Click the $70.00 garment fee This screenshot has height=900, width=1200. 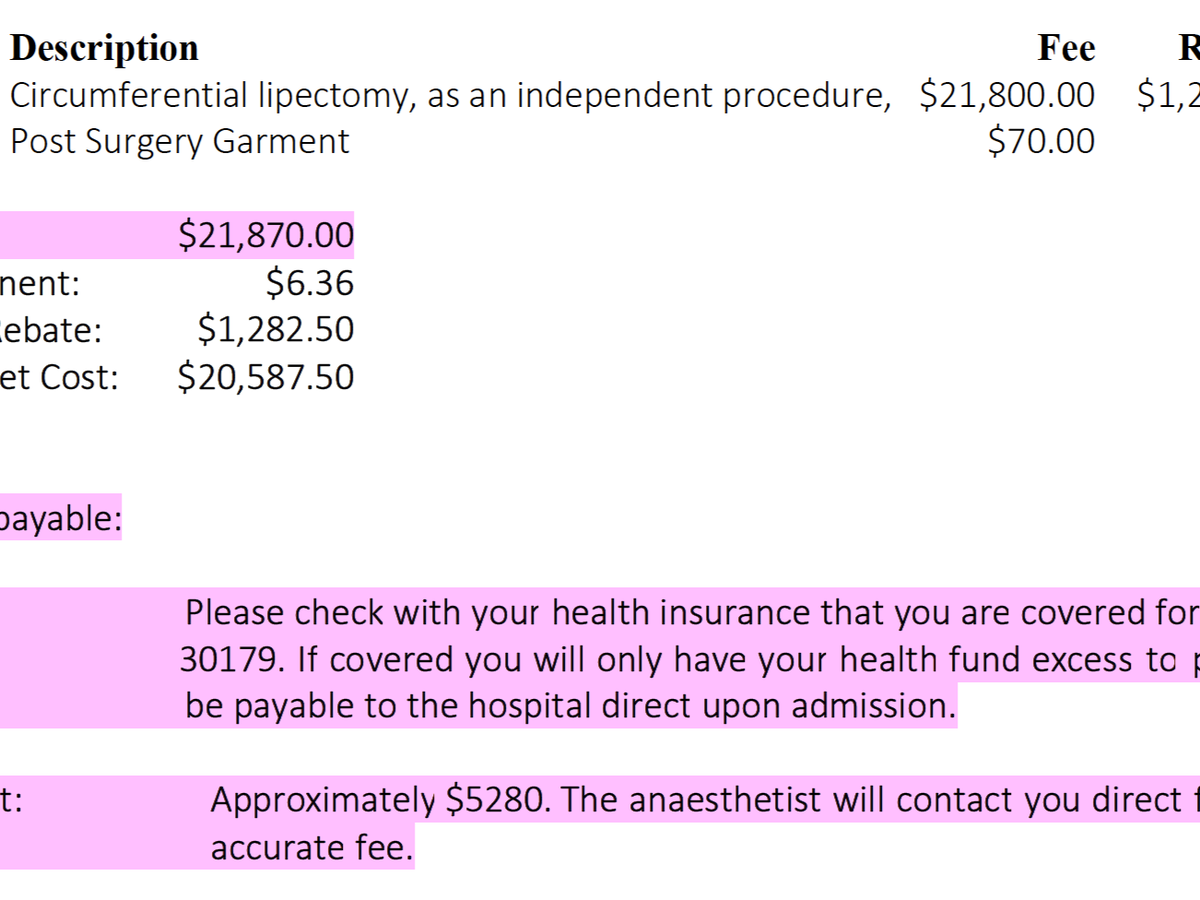1041,141
